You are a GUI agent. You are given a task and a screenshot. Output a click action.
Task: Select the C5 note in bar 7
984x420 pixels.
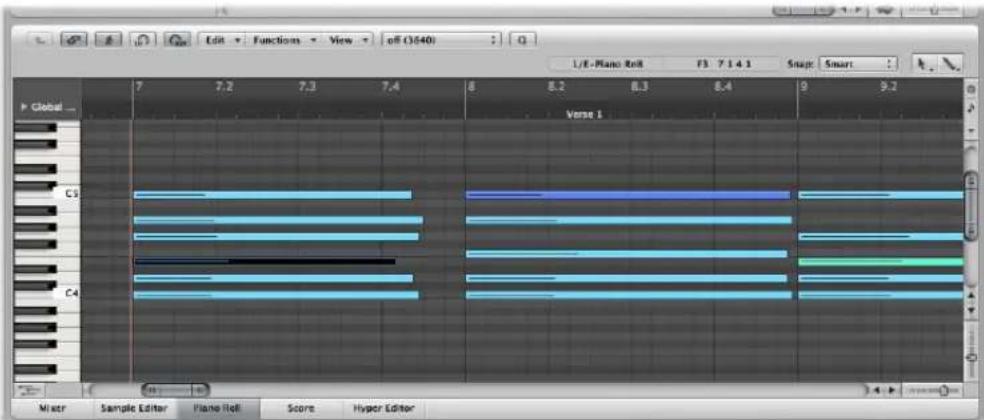(273, 195)
